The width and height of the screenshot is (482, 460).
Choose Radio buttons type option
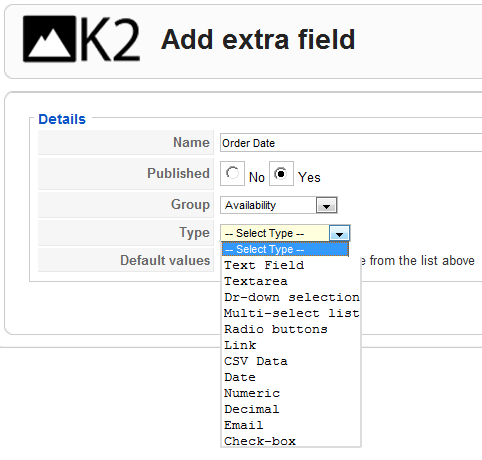[x=291, y=329]
